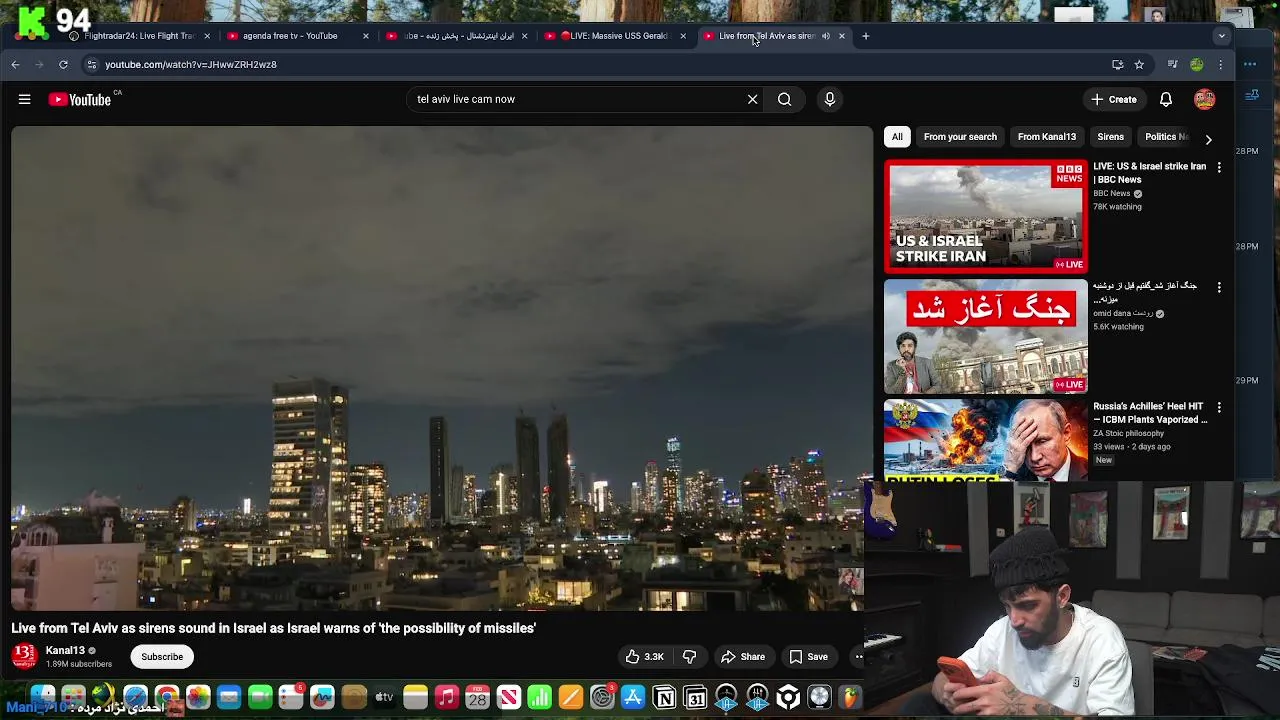Open options for Russia's Achilles' Heel video
This screenshot has width=1280, height=720.
(x=1218, y=407)
